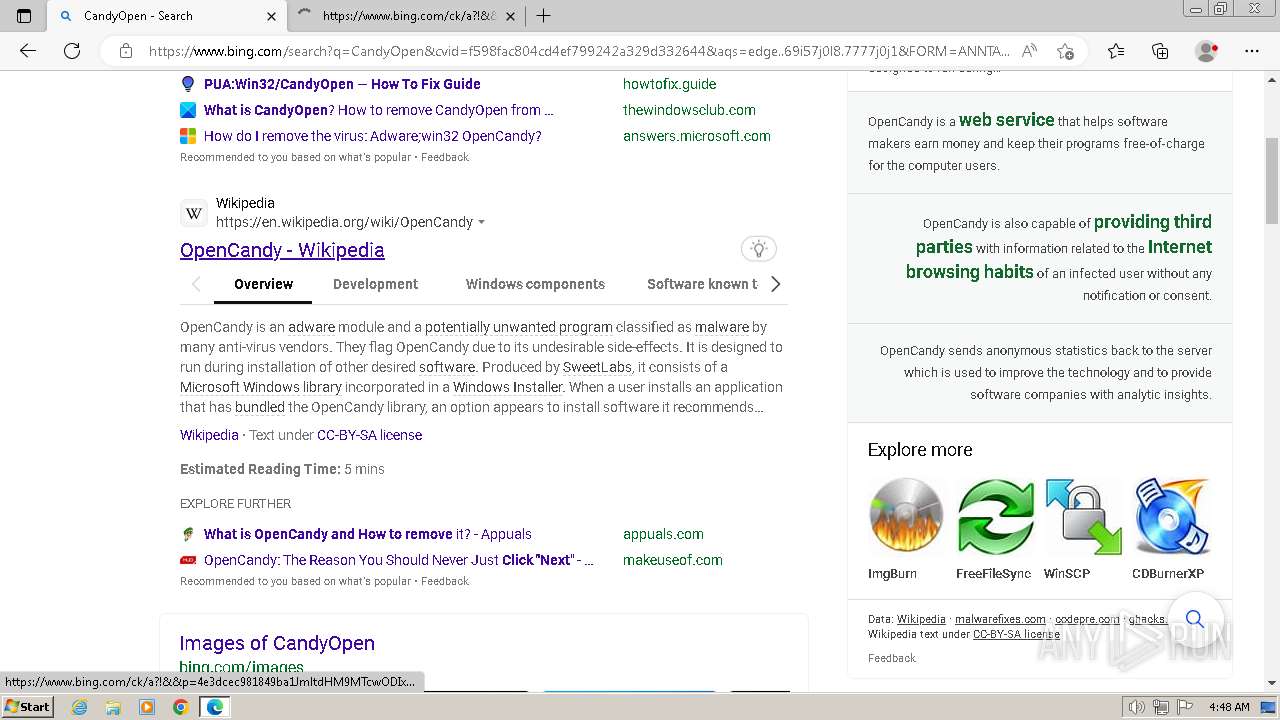Image resolution: width=1280 pixels, height=720 pixels.
Task: Click the howtofix.guide domain text
Action: coord(669,84)
